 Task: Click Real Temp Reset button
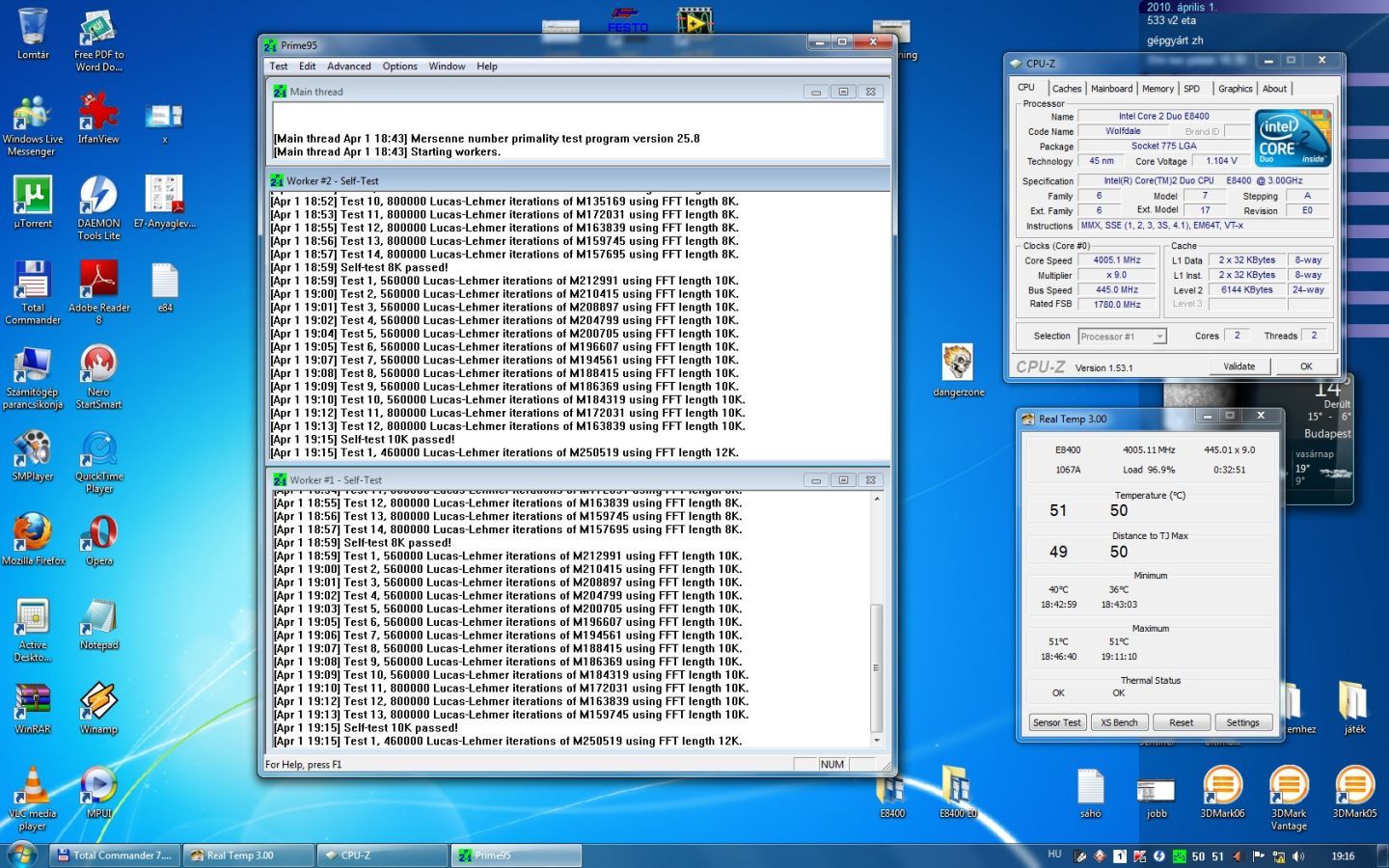point(1181,722)
